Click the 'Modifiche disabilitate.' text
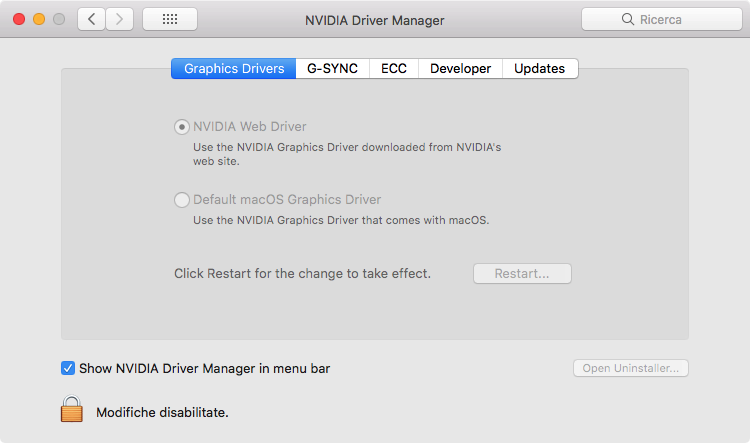This screenshot has height=443, width=750. pyautogui.click(x=162, y=412)
